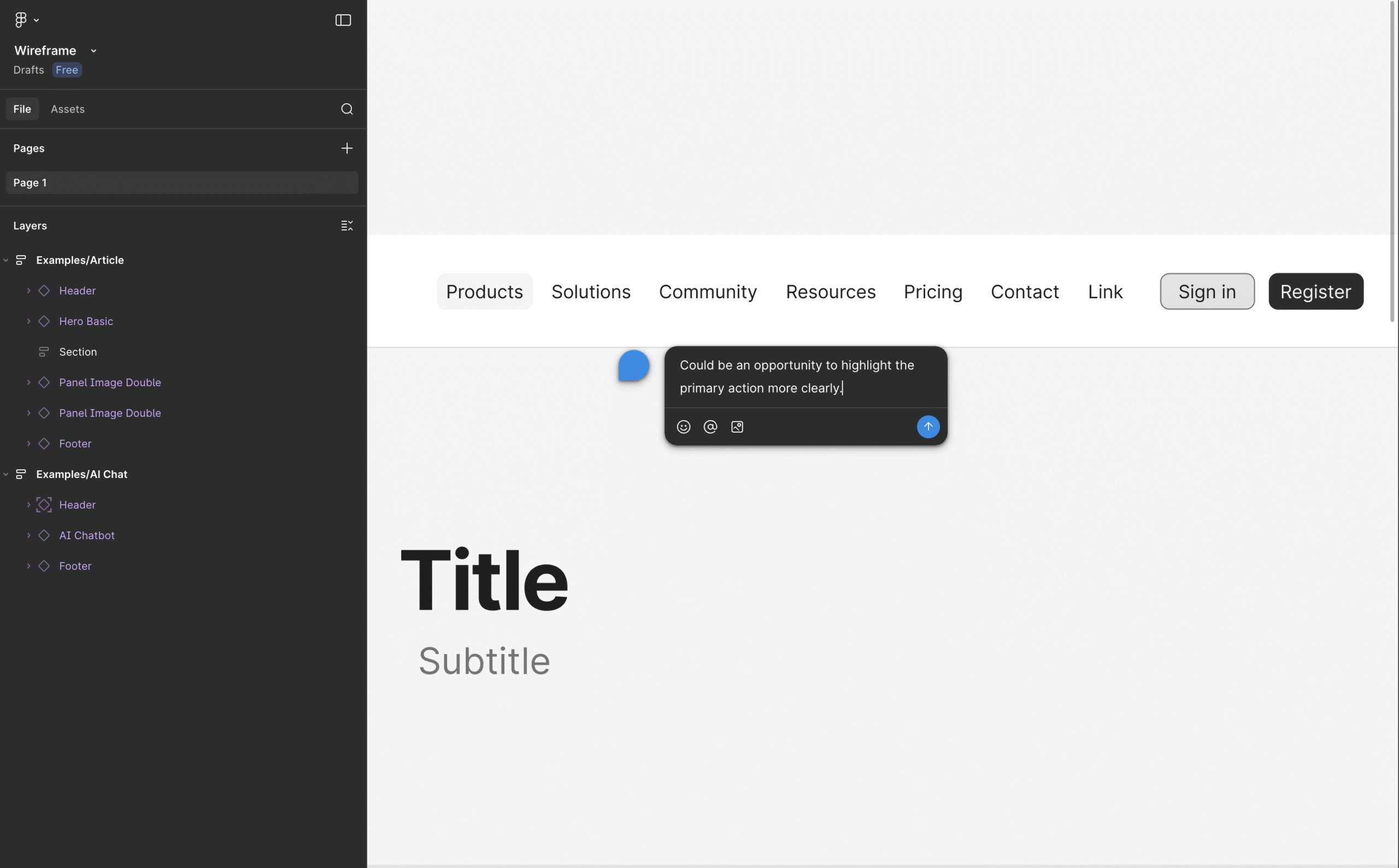Switch to the Assets tab
1399x868 pixels.
(x=68, y=109)
